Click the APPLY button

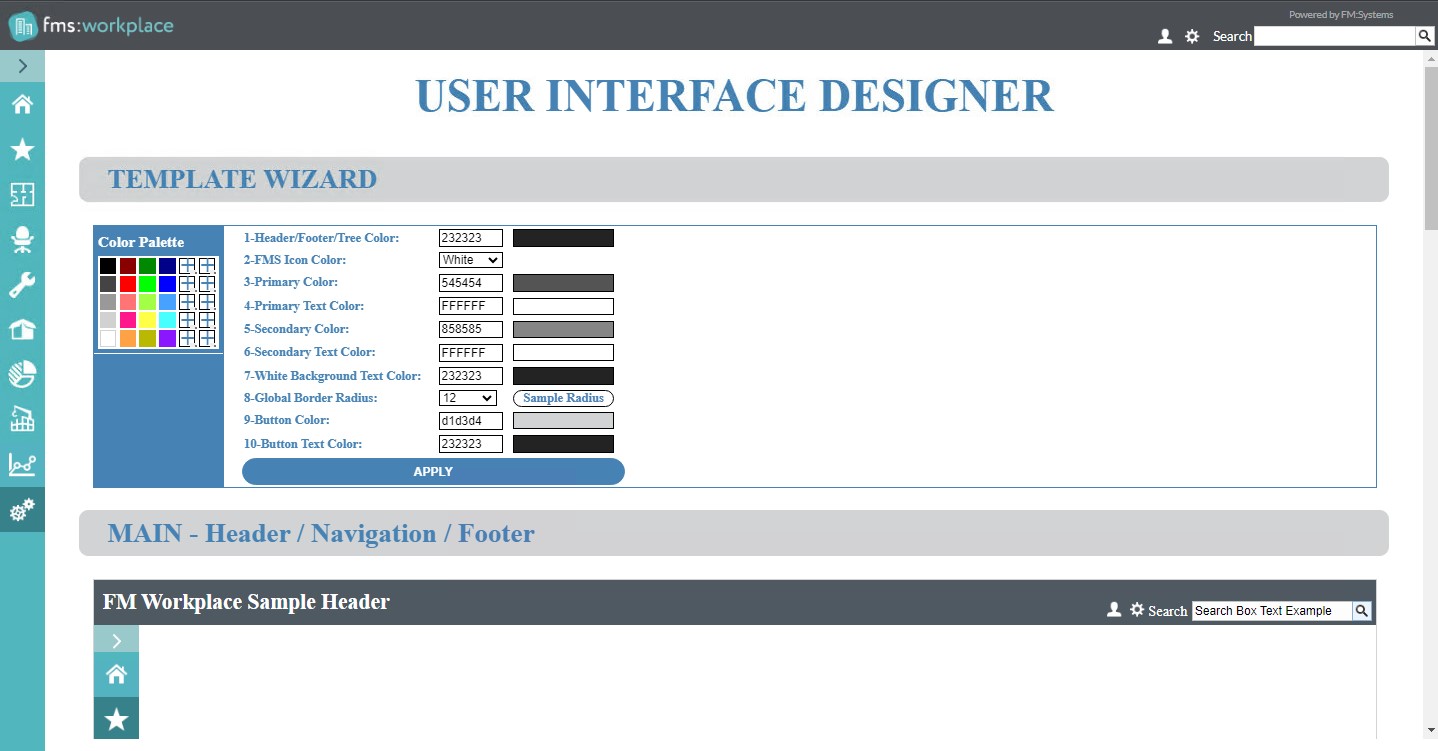(433, 472)
